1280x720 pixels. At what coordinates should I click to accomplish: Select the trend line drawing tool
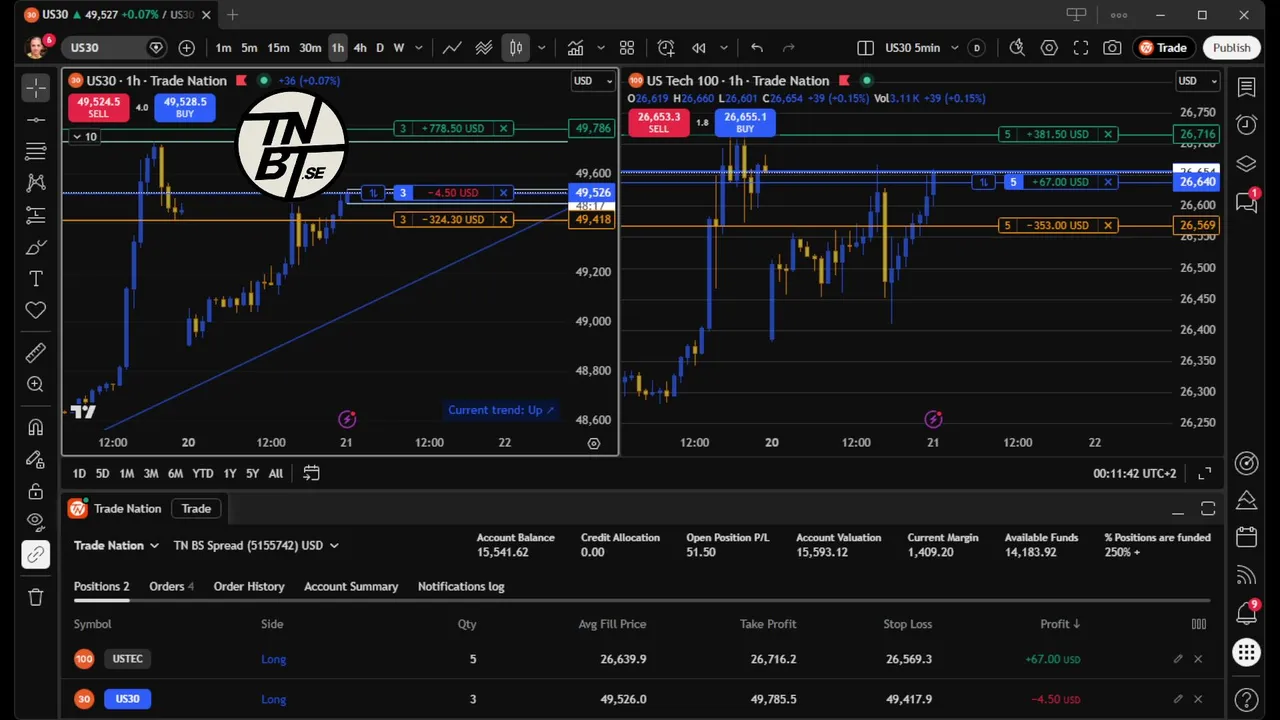36,120
